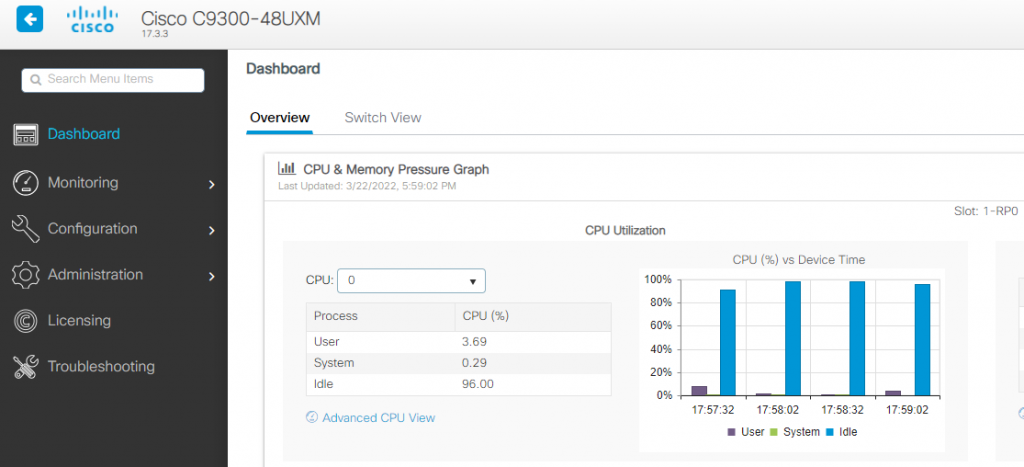Screen dimensions: 1024x467
Task: Open the Configuration menu label
Action: pos(92,229)
